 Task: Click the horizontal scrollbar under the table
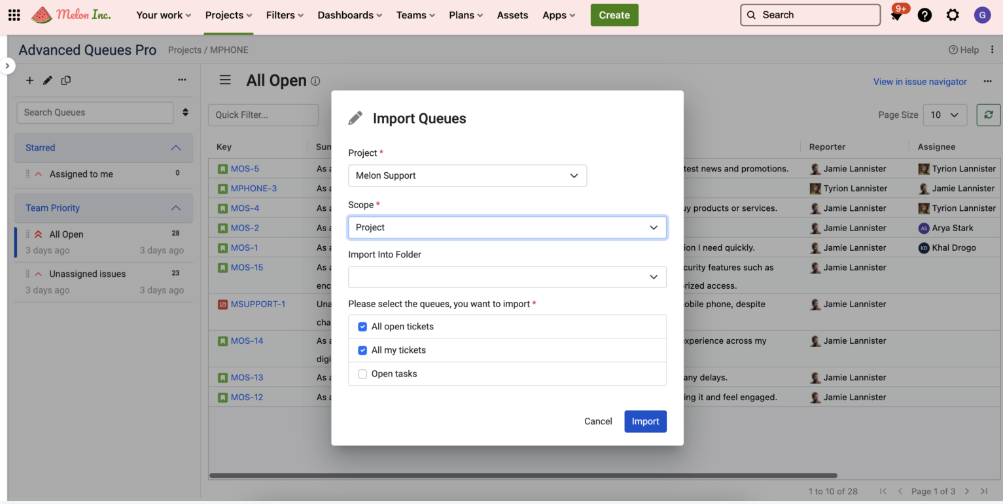point(522,476)
